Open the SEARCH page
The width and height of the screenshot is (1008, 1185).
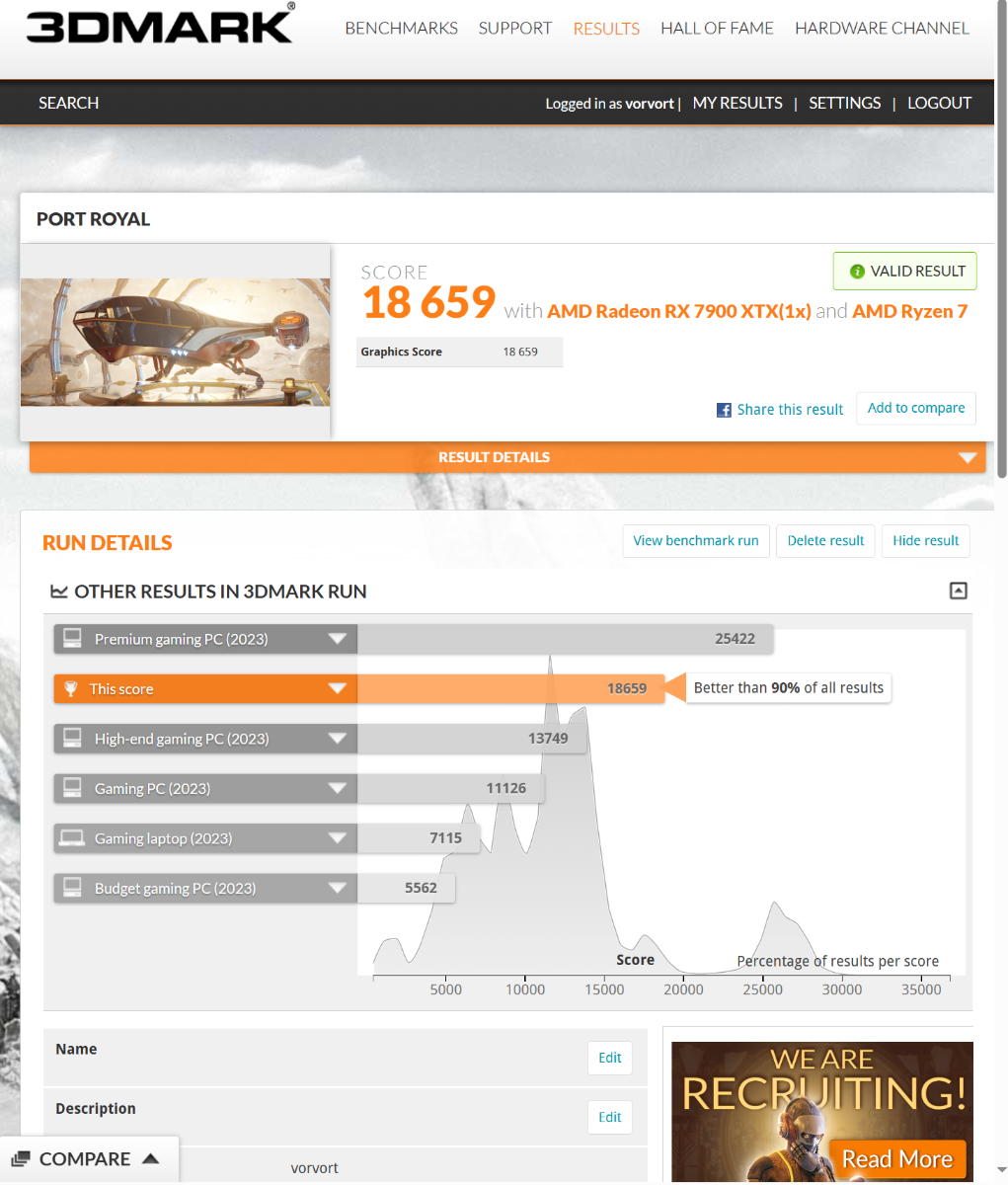tap(68, 103)
